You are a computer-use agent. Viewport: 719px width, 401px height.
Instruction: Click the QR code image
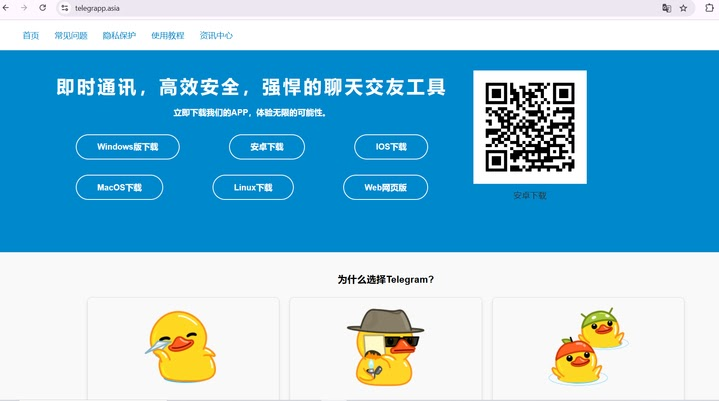click(x=530, y=127)
